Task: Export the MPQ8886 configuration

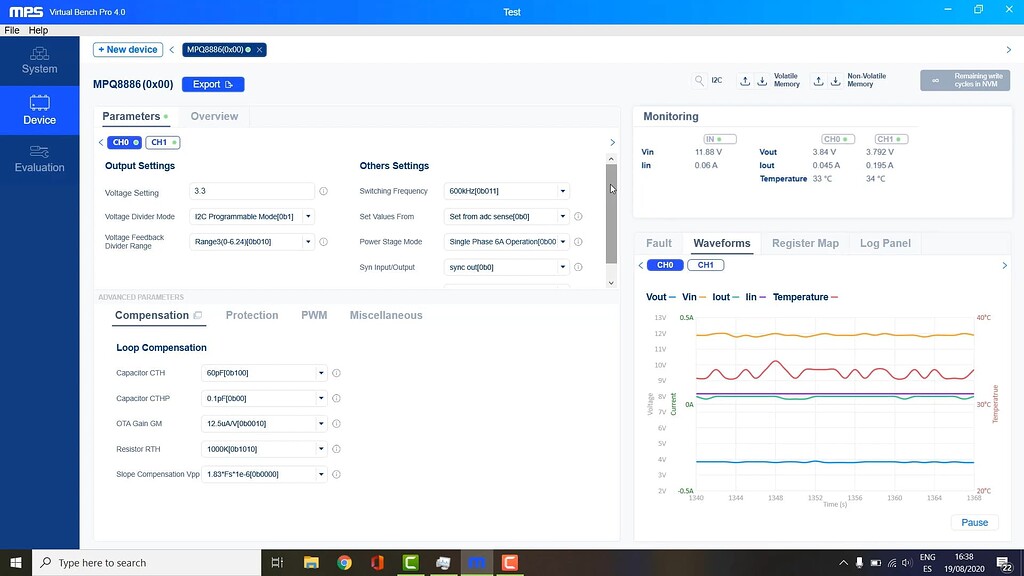Action: tap(213, 84)
